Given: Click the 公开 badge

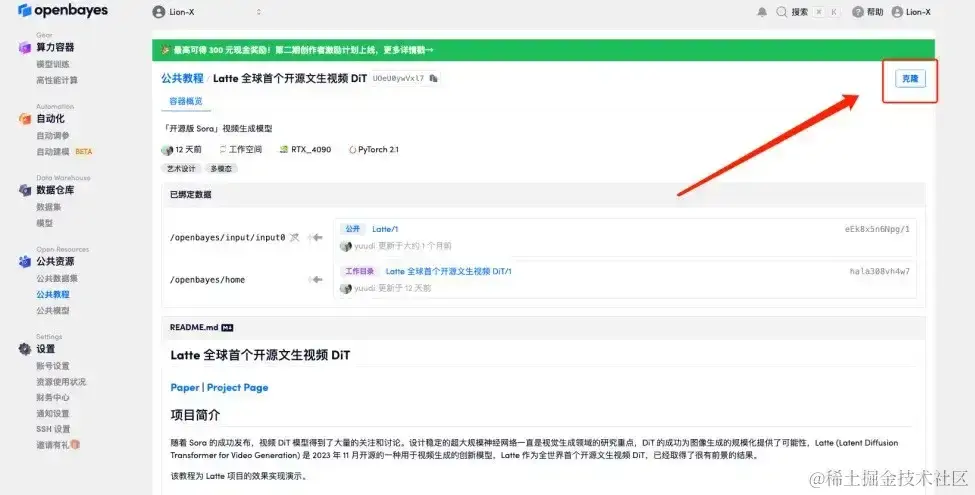Looking at the screenshot, I should pos(353,229).
